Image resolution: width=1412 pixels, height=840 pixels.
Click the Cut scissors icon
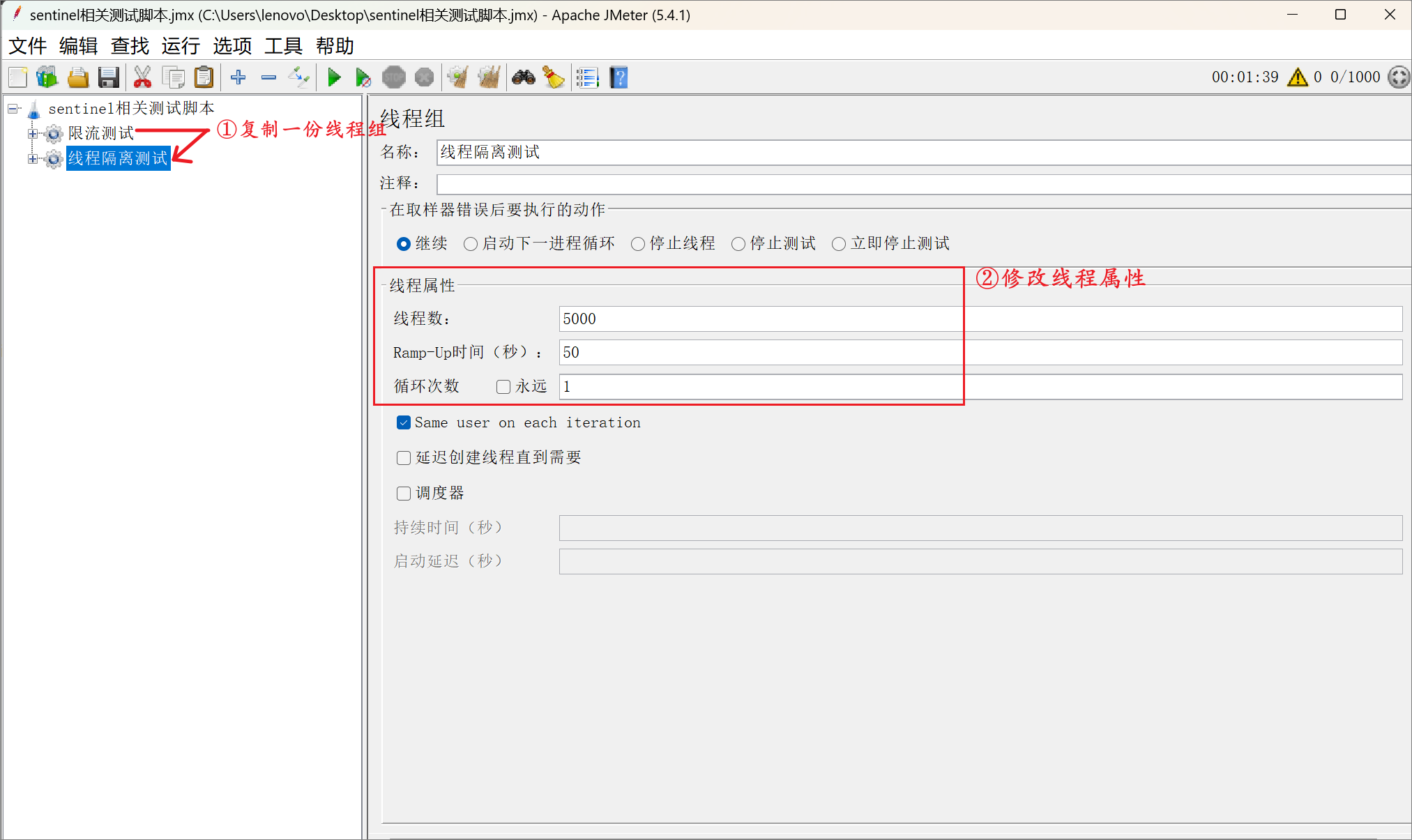(x=142, y=77)
